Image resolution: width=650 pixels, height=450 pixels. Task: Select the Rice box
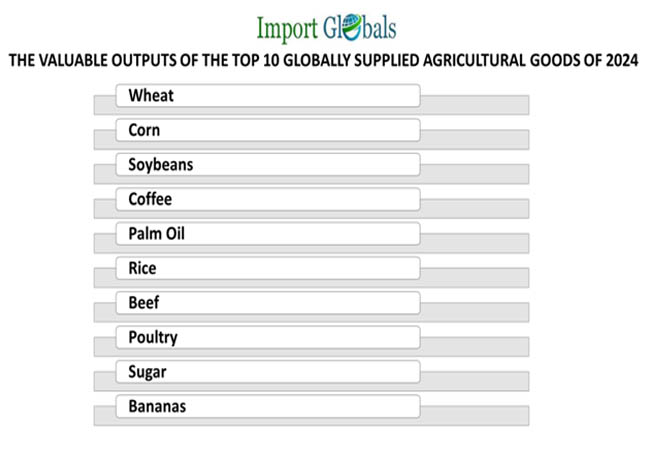[x=267, y=268]
